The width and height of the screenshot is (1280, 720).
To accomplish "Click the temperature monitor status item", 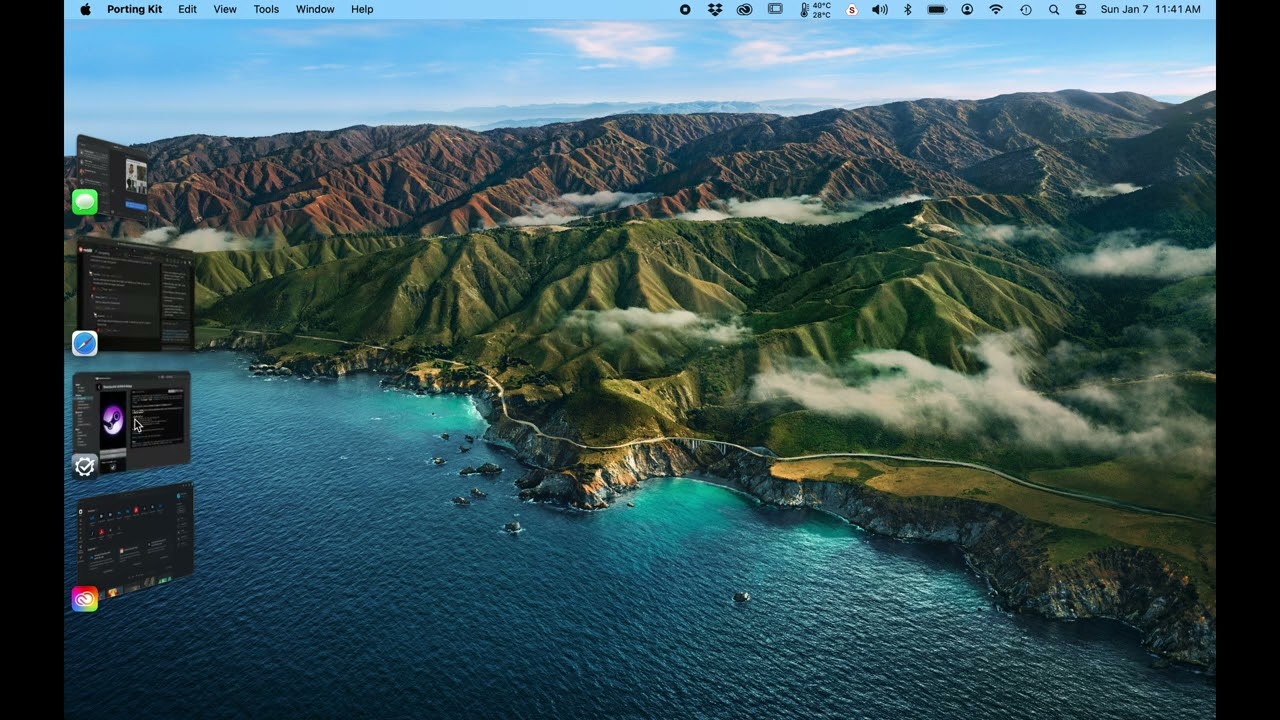I will 816,9.
